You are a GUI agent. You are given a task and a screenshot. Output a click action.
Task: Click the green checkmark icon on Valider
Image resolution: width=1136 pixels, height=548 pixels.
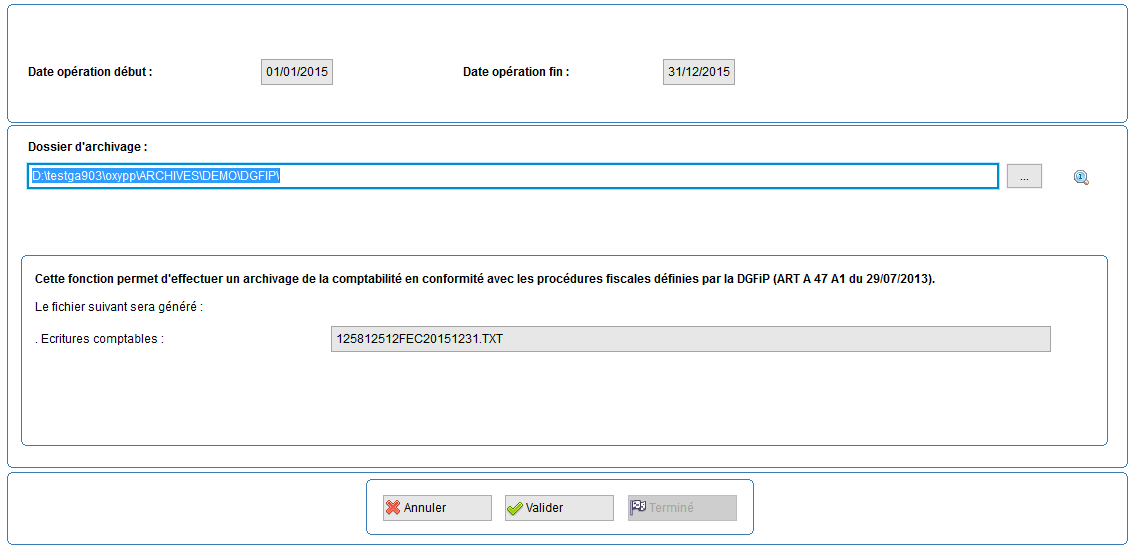[515, 508]
